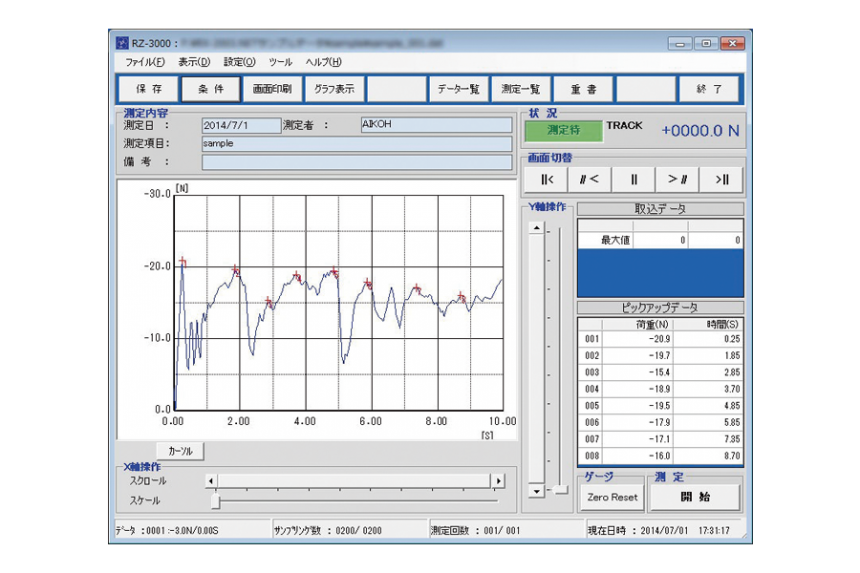Click the first red peak marker on graph
This screenshot has width=860, height=573.
click(x=183, y=262)
